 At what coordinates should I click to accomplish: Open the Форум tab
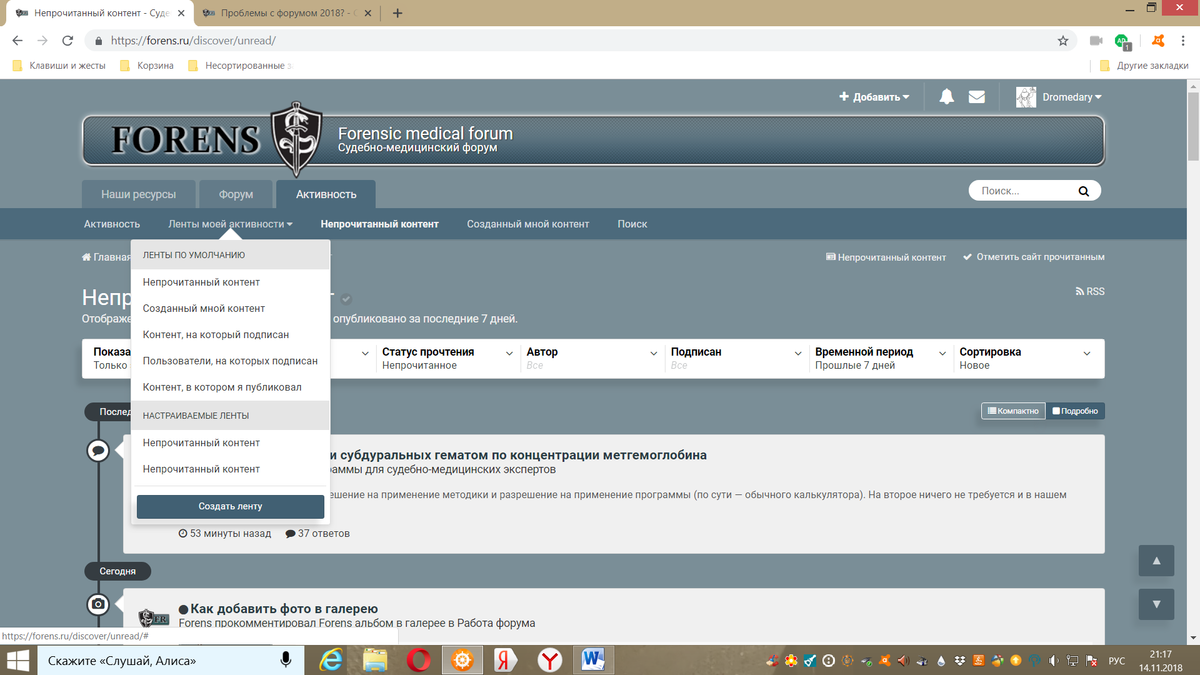(x=236, y=195)
